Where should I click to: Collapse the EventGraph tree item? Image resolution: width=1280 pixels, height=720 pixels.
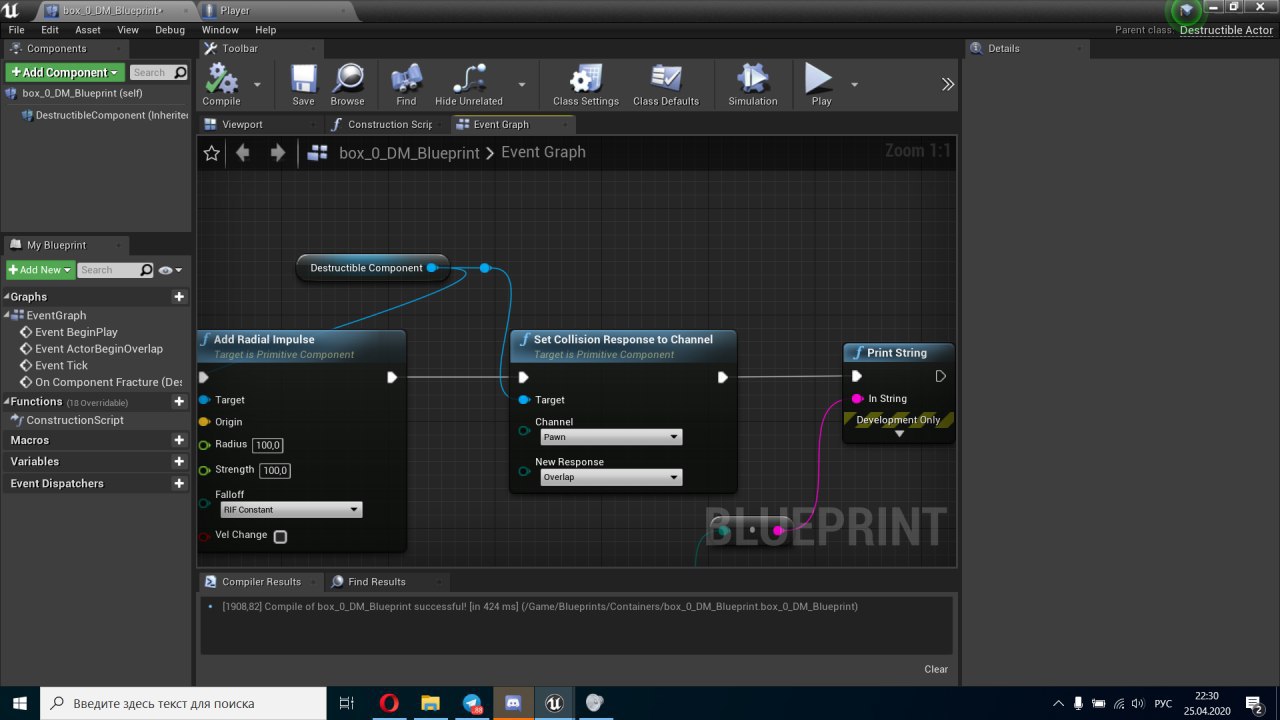(x=7, y=316)
